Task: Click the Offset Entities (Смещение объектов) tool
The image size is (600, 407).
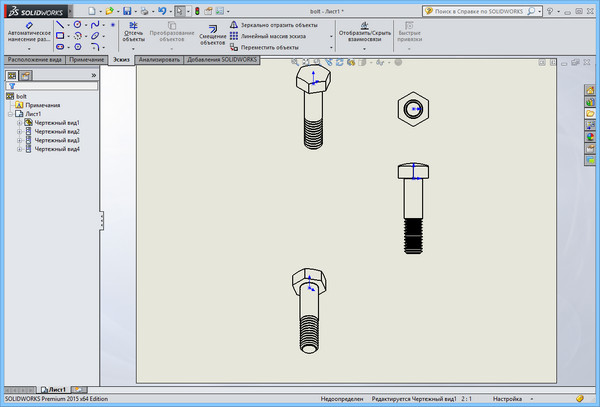Action: 212,35
